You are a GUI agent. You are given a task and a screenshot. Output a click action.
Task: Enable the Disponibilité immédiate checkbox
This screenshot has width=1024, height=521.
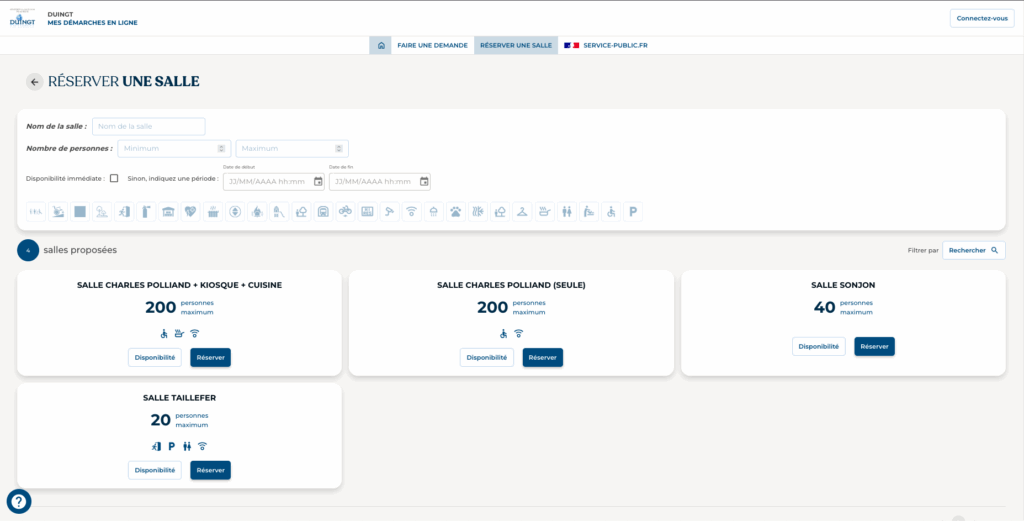[114, 179]
